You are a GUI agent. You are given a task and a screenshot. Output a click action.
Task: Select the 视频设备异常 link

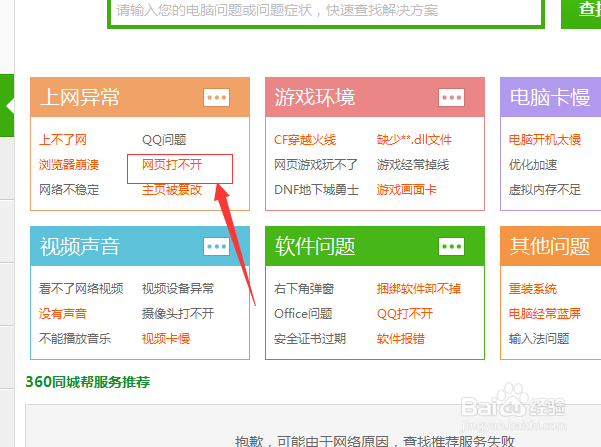178,289
